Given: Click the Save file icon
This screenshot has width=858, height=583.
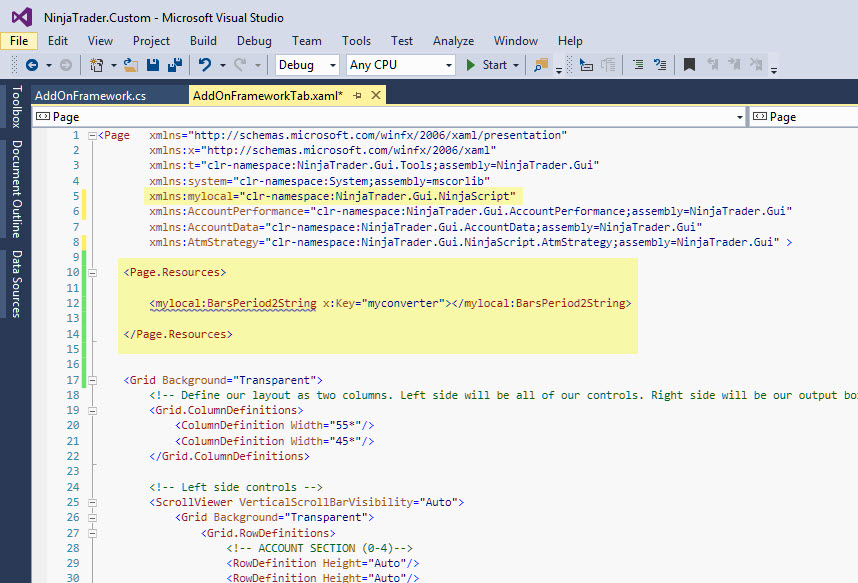Looking at the screenshot, I should tap(153, 65).
